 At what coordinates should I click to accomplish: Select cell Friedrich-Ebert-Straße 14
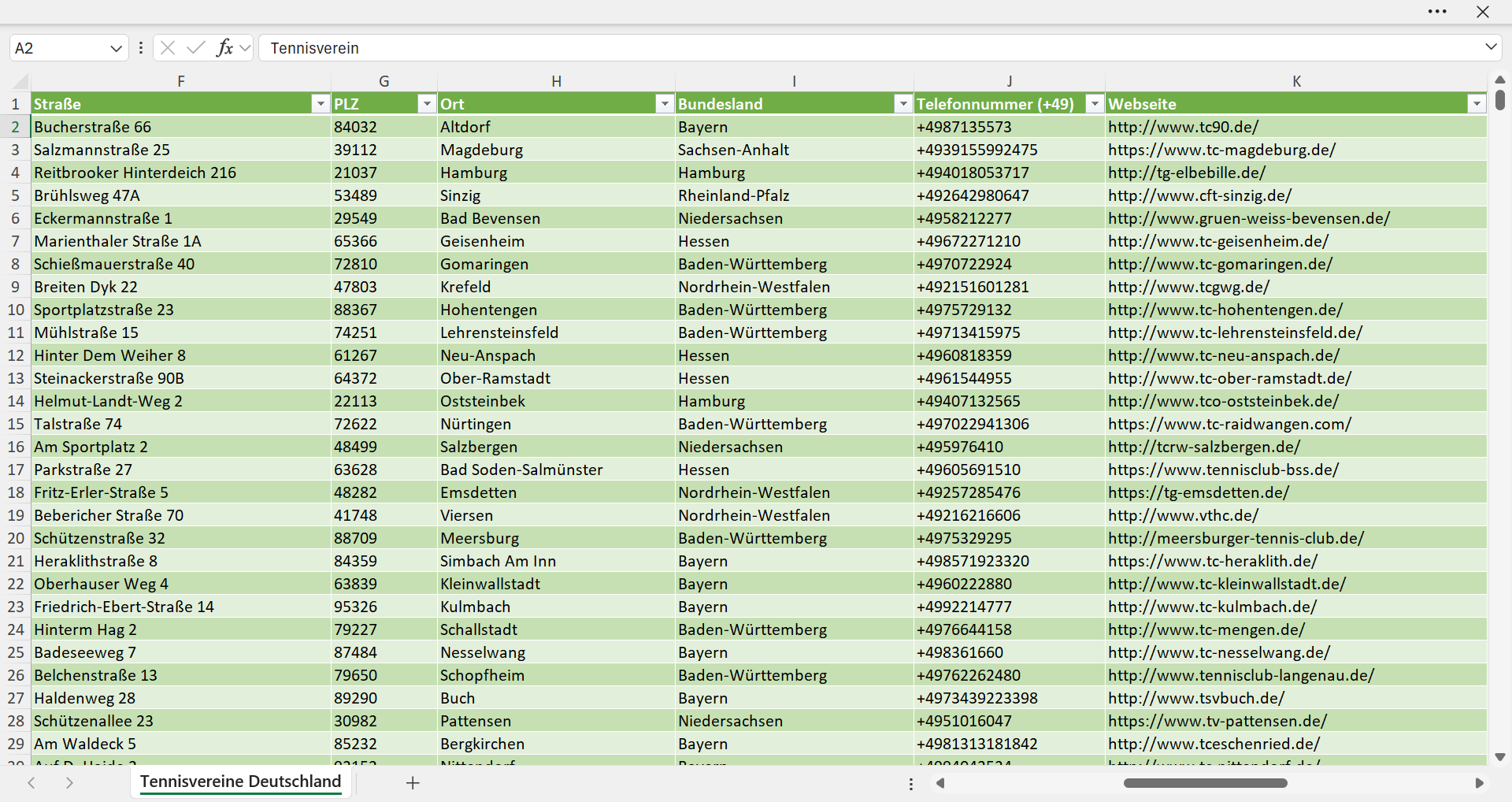point(181,607)
